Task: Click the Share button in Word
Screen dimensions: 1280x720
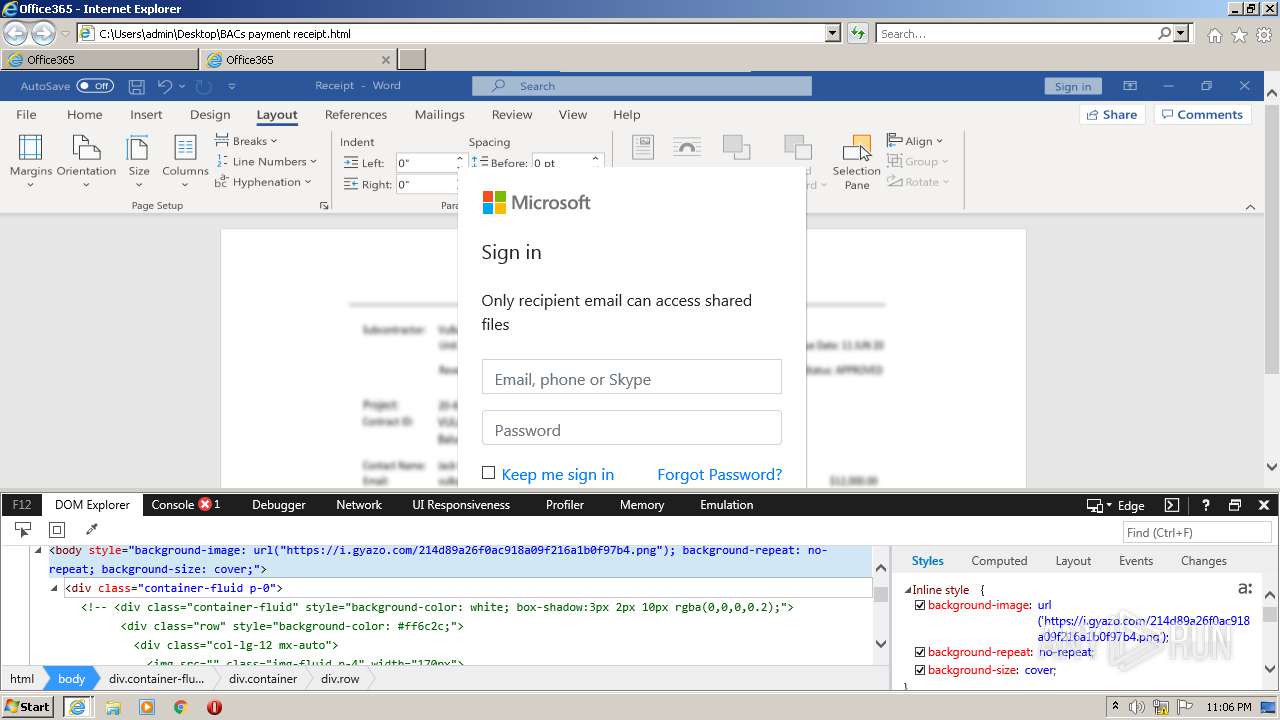Action: 1111,115
